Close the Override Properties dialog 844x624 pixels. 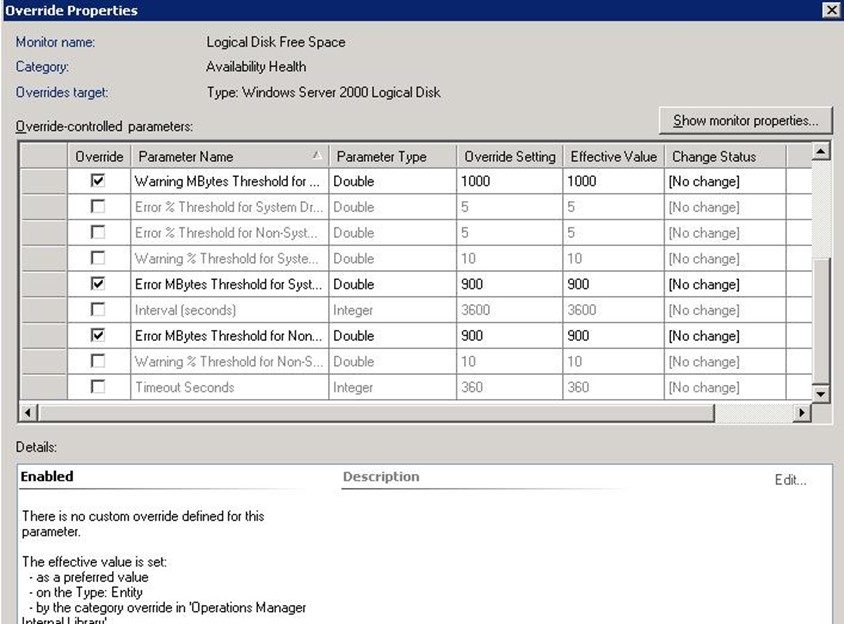coord(830,10)
